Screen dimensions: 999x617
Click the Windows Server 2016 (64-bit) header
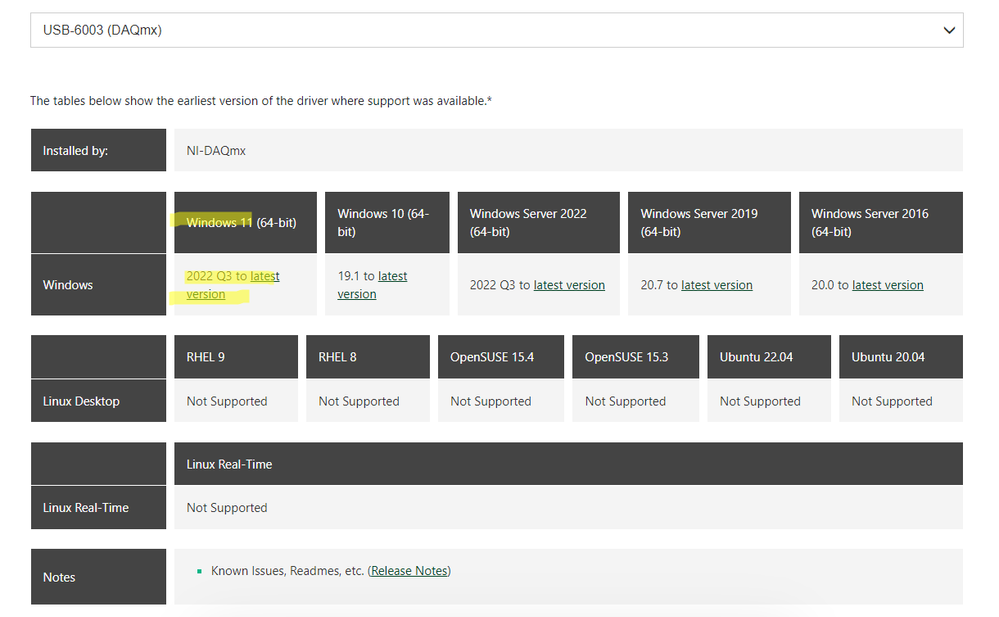coord(880,222)
